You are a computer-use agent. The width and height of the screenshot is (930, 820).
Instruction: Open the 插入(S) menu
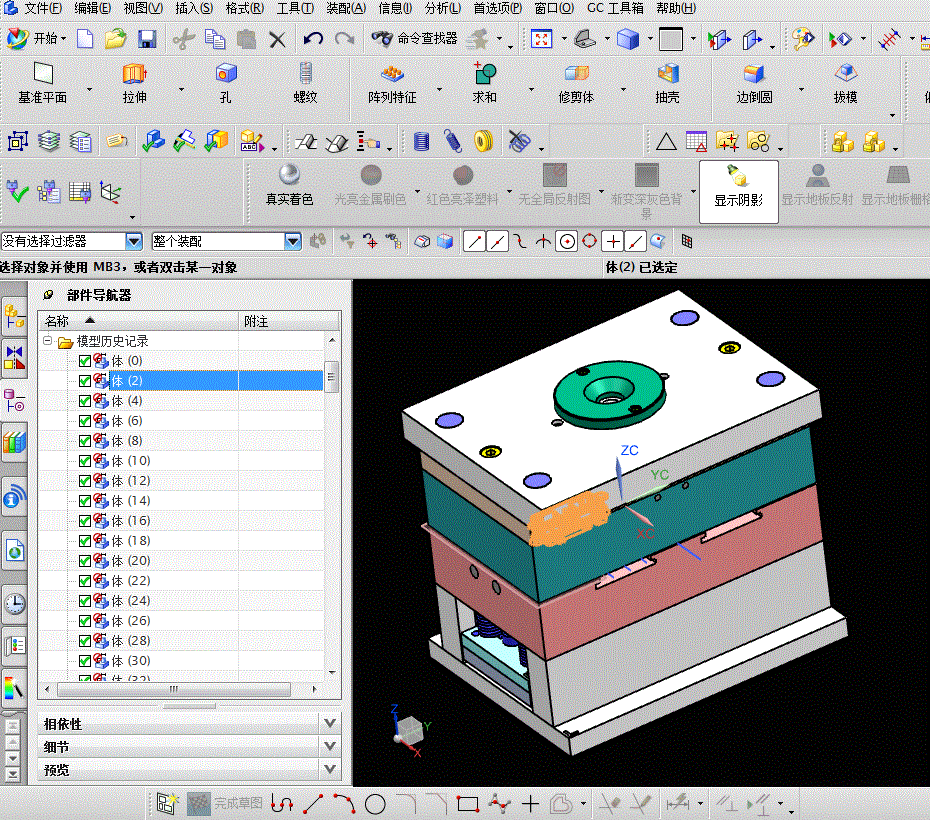[194, 8]
